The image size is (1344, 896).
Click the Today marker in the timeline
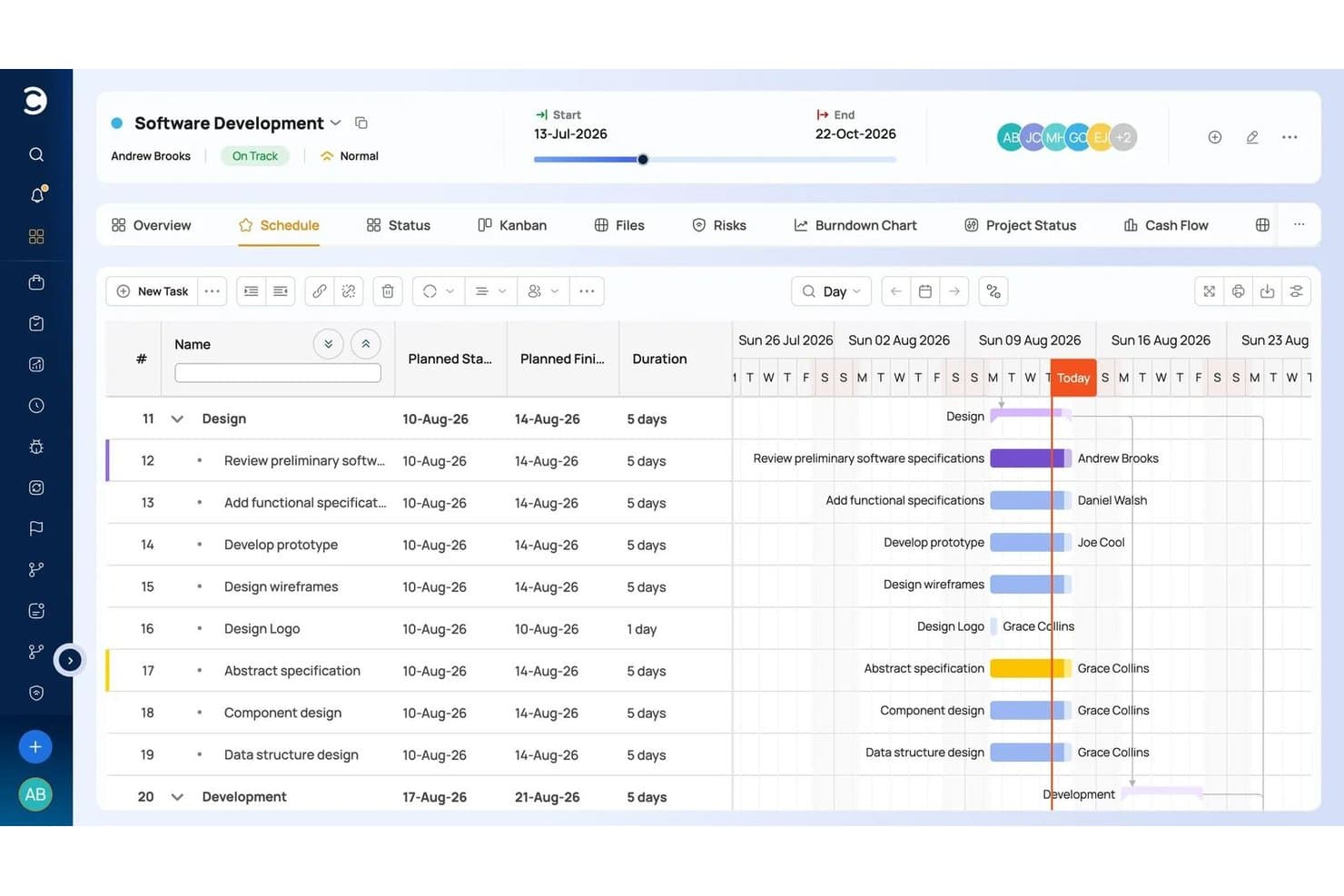[x=1073, y=378]
